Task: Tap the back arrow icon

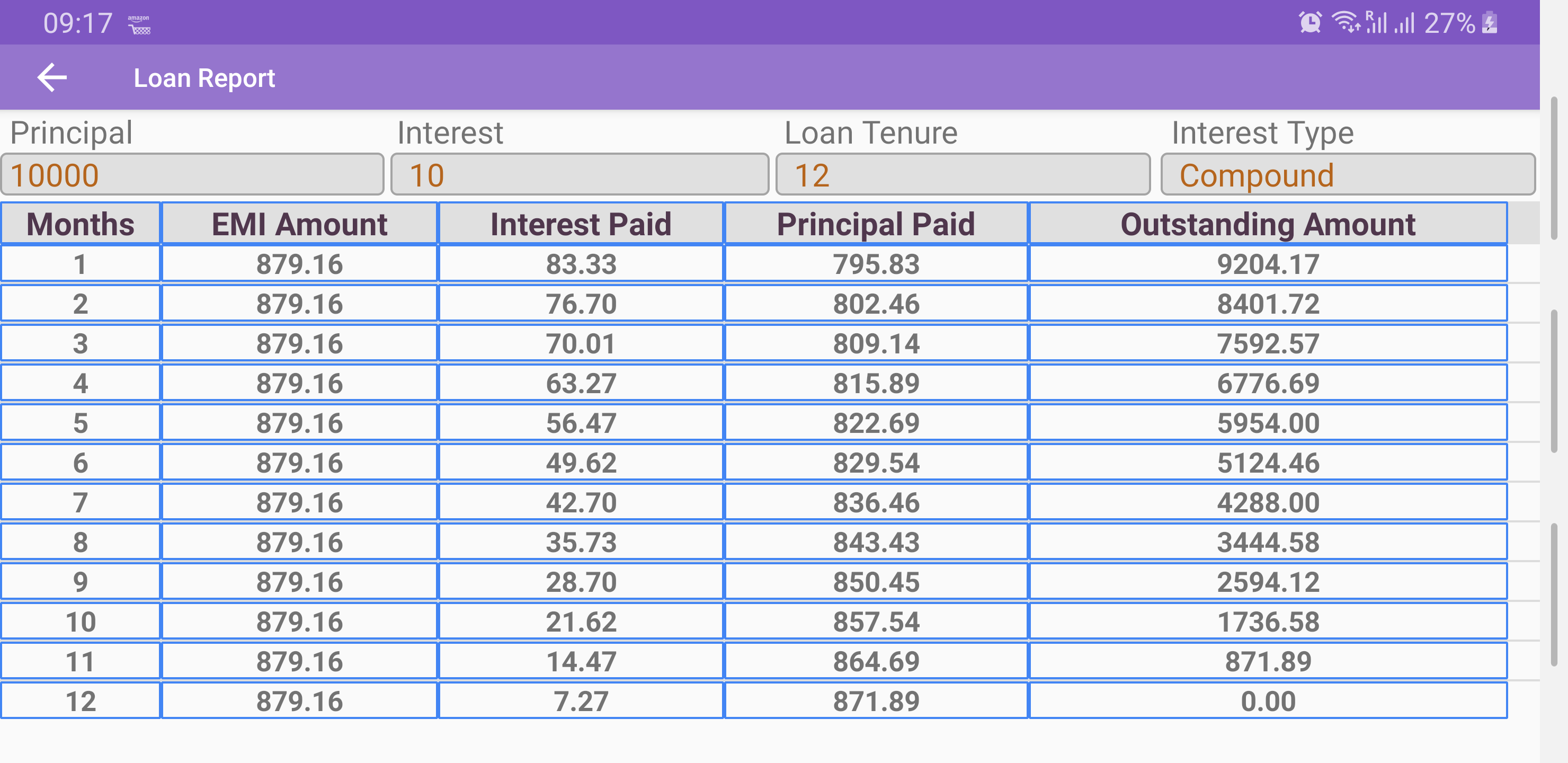Action: tap(52, 78)
